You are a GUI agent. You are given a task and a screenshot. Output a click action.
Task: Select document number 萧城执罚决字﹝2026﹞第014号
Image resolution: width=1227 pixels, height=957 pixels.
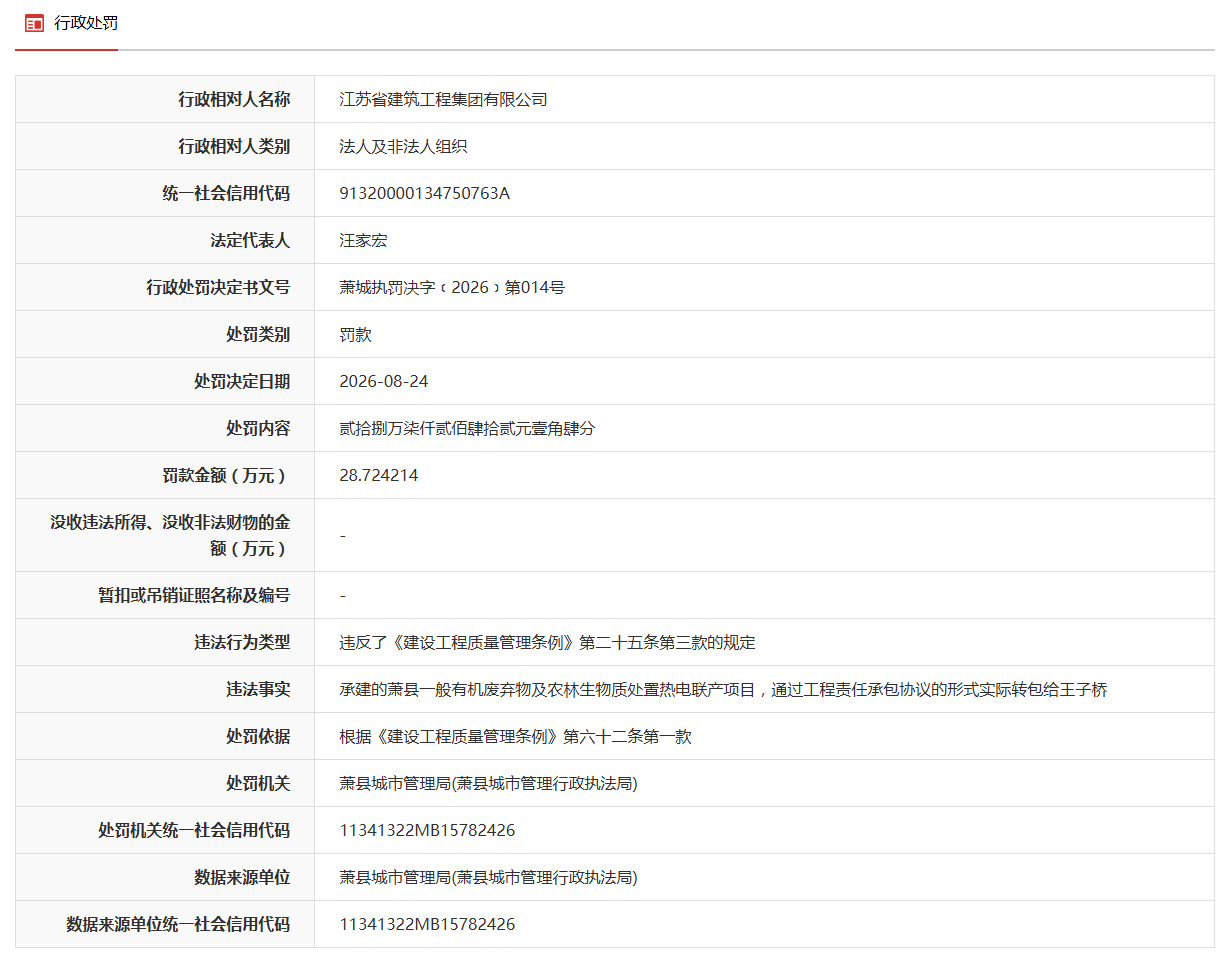point(452,287)
